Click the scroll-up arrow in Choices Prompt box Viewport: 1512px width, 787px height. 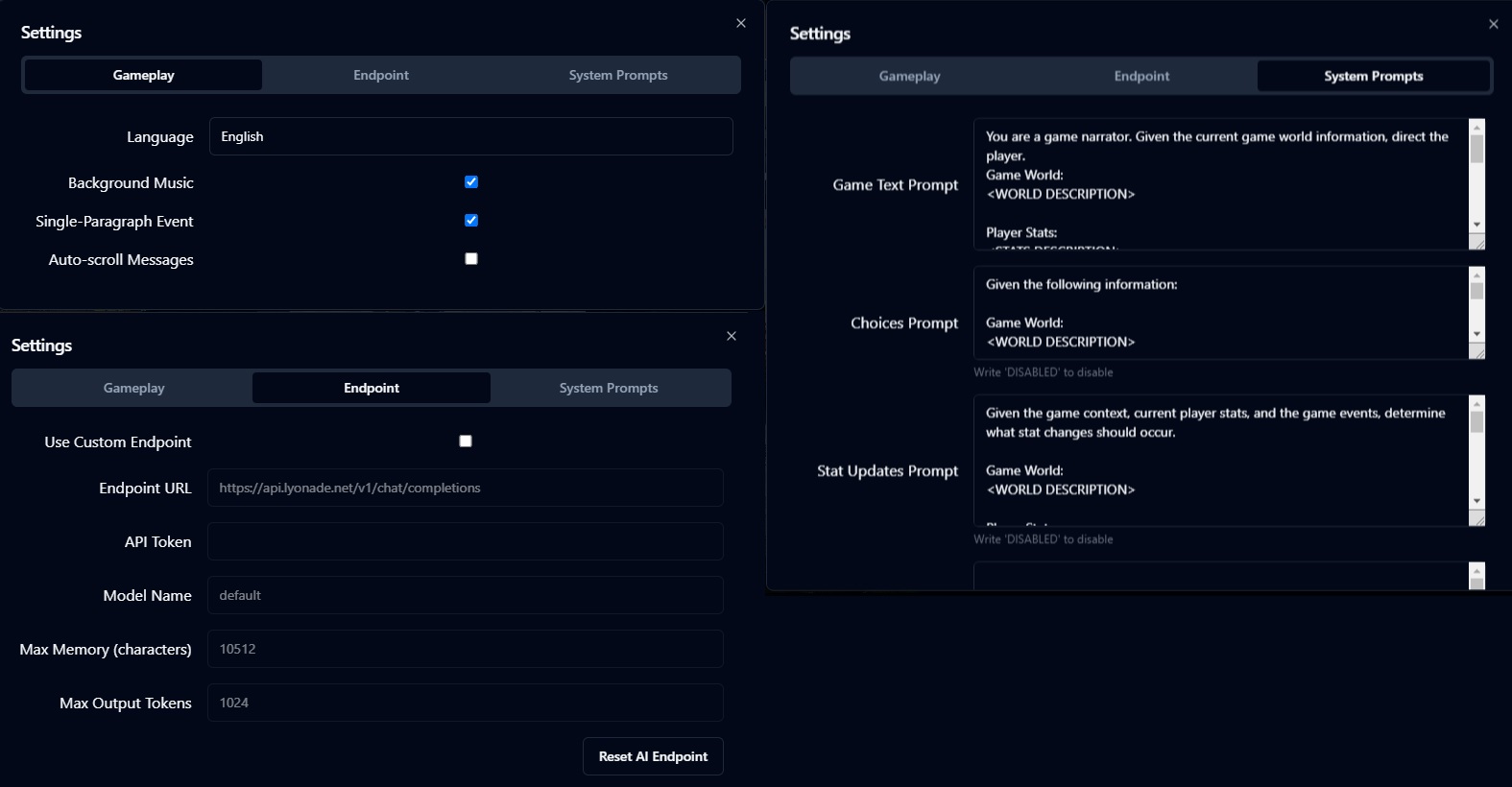point(1476,275)
